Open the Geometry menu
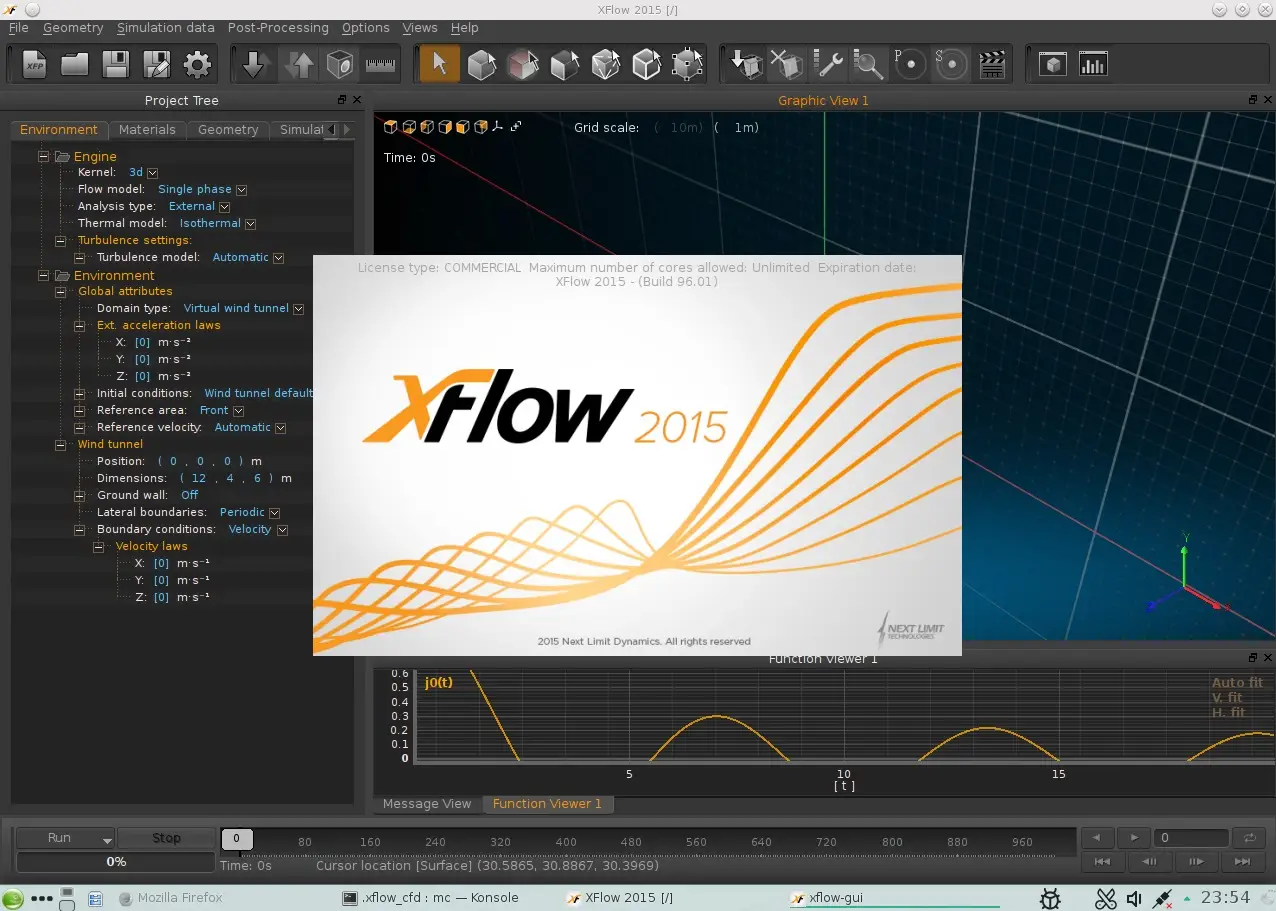1276x911 pixels. coord(73,28)
